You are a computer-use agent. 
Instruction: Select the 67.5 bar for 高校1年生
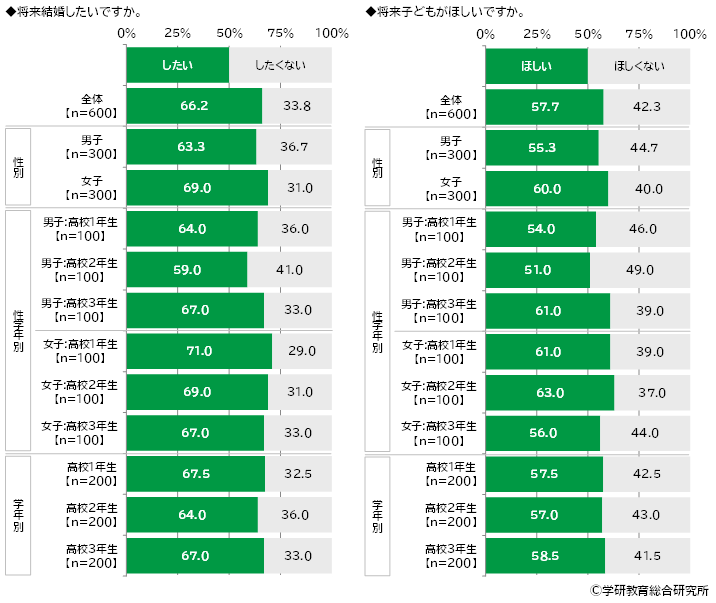coord(195,474)
